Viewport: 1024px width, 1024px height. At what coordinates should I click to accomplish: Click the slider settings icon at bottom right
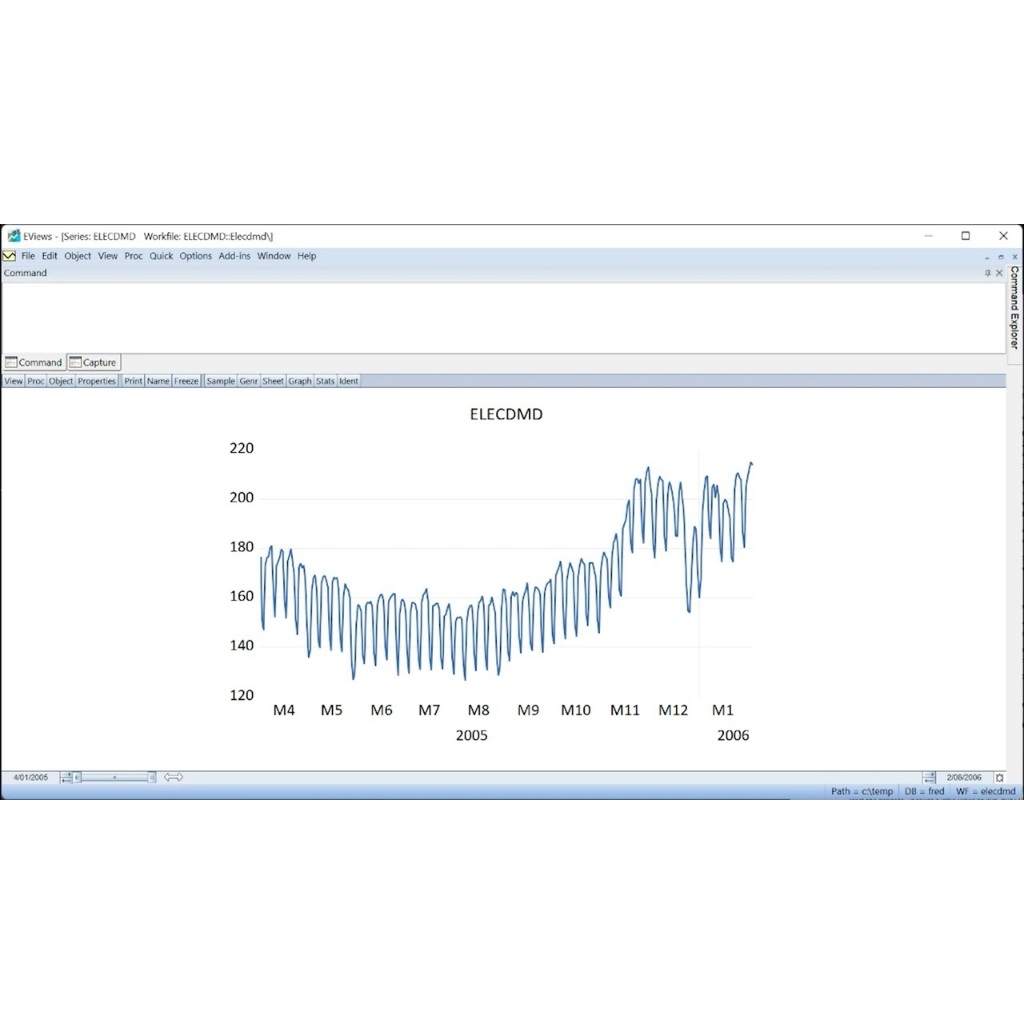coord(999,777)
